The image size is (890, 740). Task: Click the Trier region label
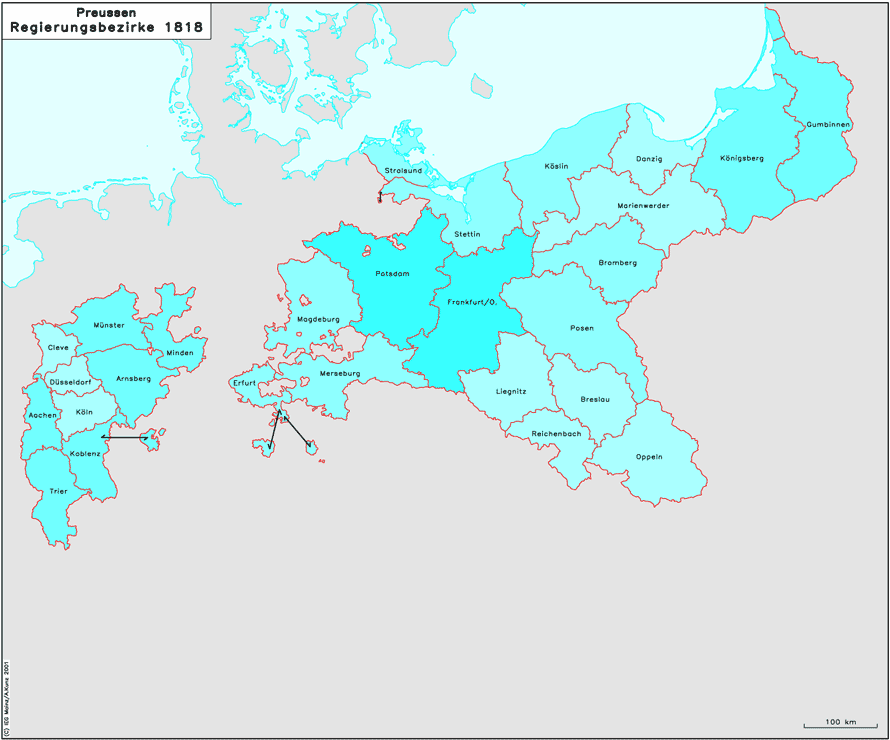point(58,491)
